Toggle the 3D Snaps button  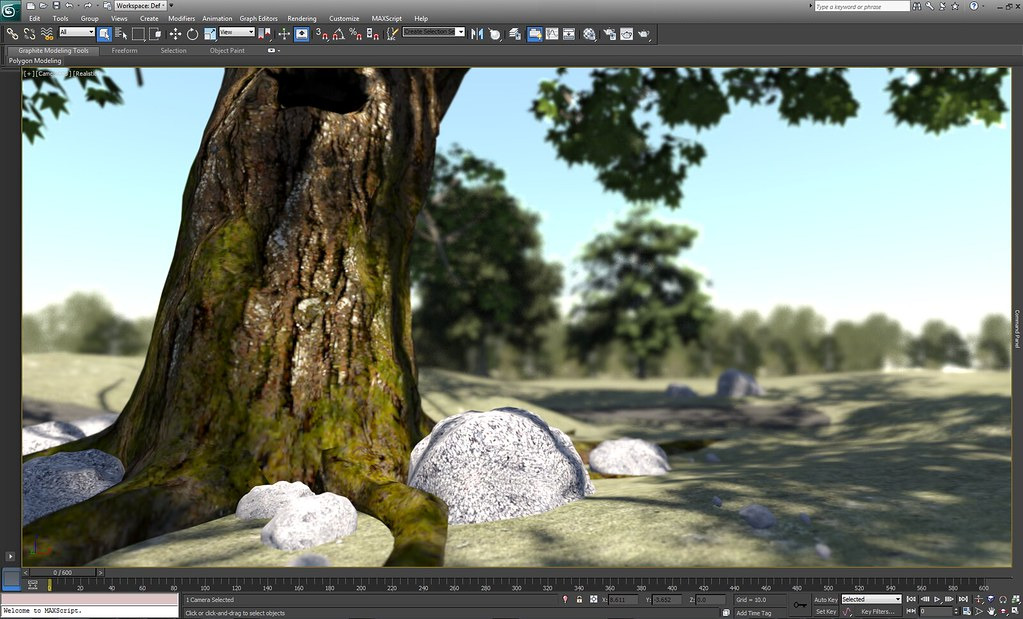(322, 33)
